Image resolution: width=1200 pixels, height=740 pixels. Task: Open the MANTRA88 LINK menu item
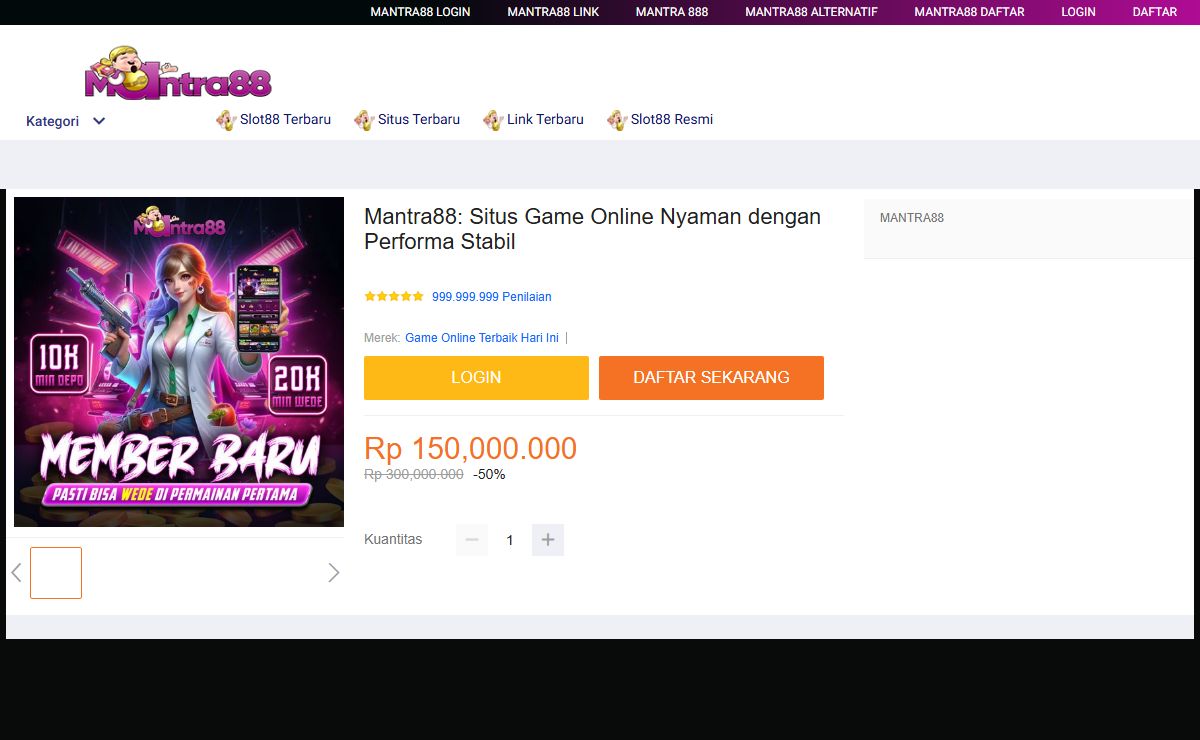click(x=553, y=12)
